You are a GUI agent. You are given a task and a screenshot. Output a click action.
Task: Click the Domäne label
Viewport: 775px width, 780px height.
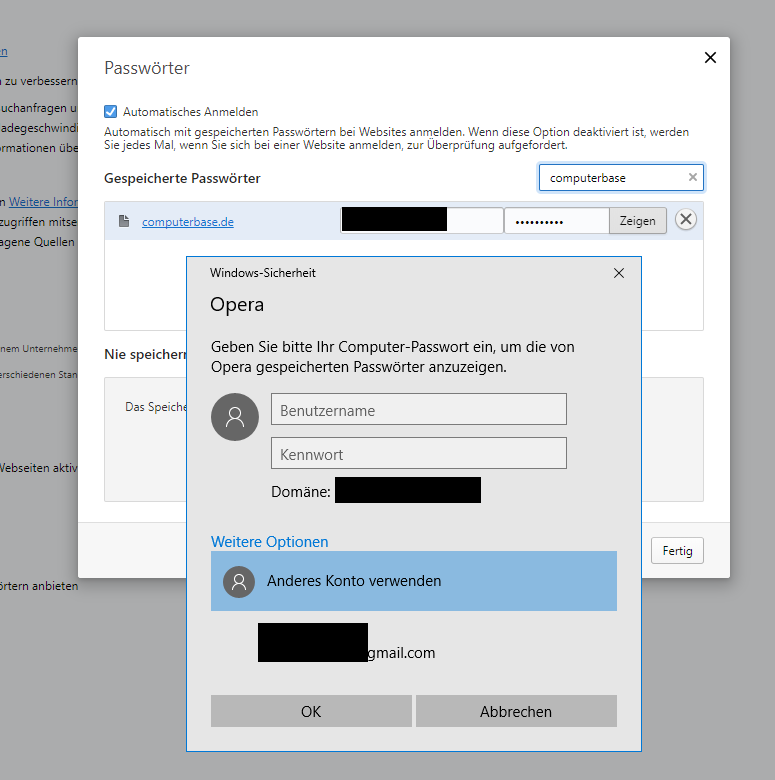(300, 491)
